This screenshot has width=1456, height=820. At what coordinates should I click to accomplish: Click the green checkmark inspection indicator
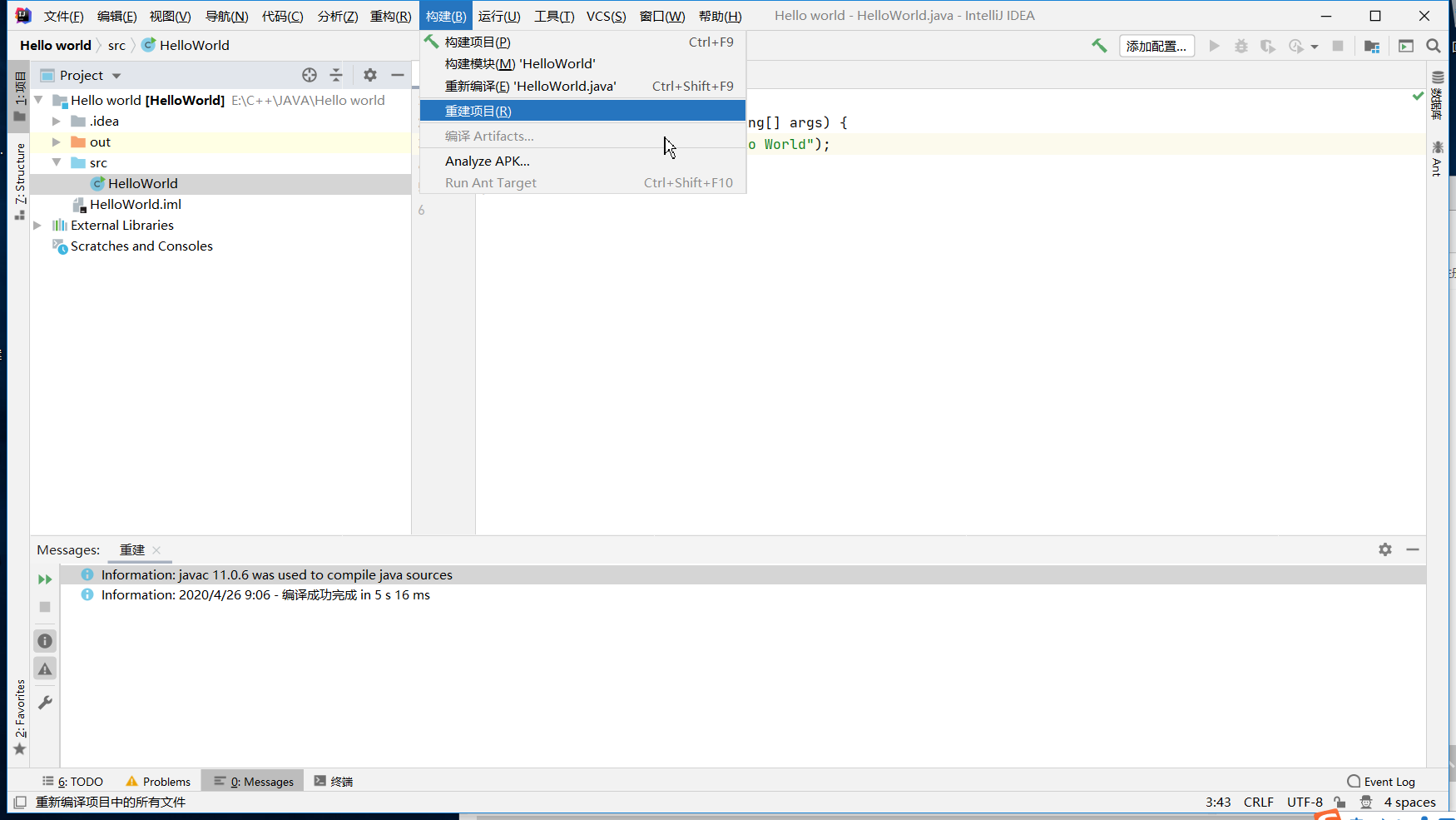pyautogui.click(x=1418, y=97)
